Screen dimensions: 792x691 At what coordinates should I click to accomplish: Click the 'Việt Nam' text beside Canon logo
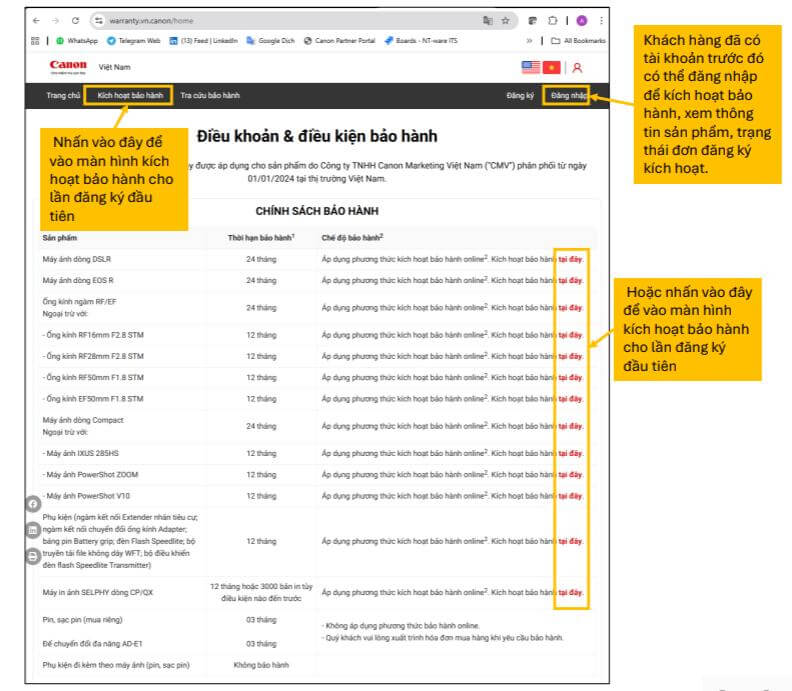(x=115, y=67)
